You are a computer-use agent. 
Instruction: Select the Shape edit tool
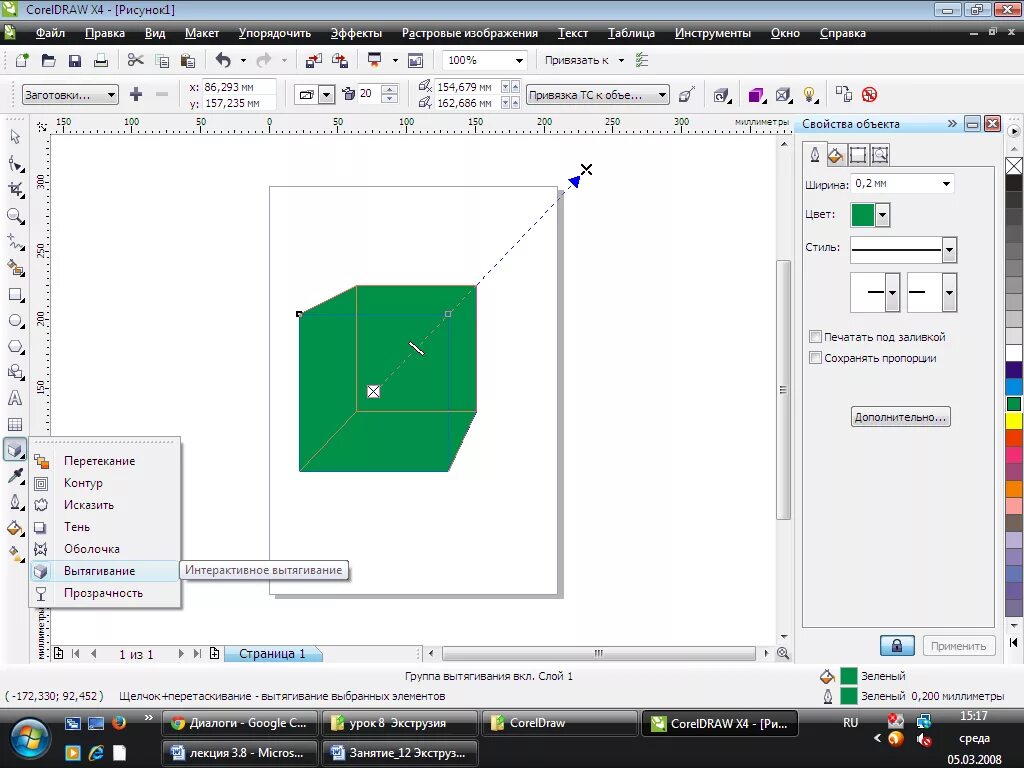(x=15, y=163)
